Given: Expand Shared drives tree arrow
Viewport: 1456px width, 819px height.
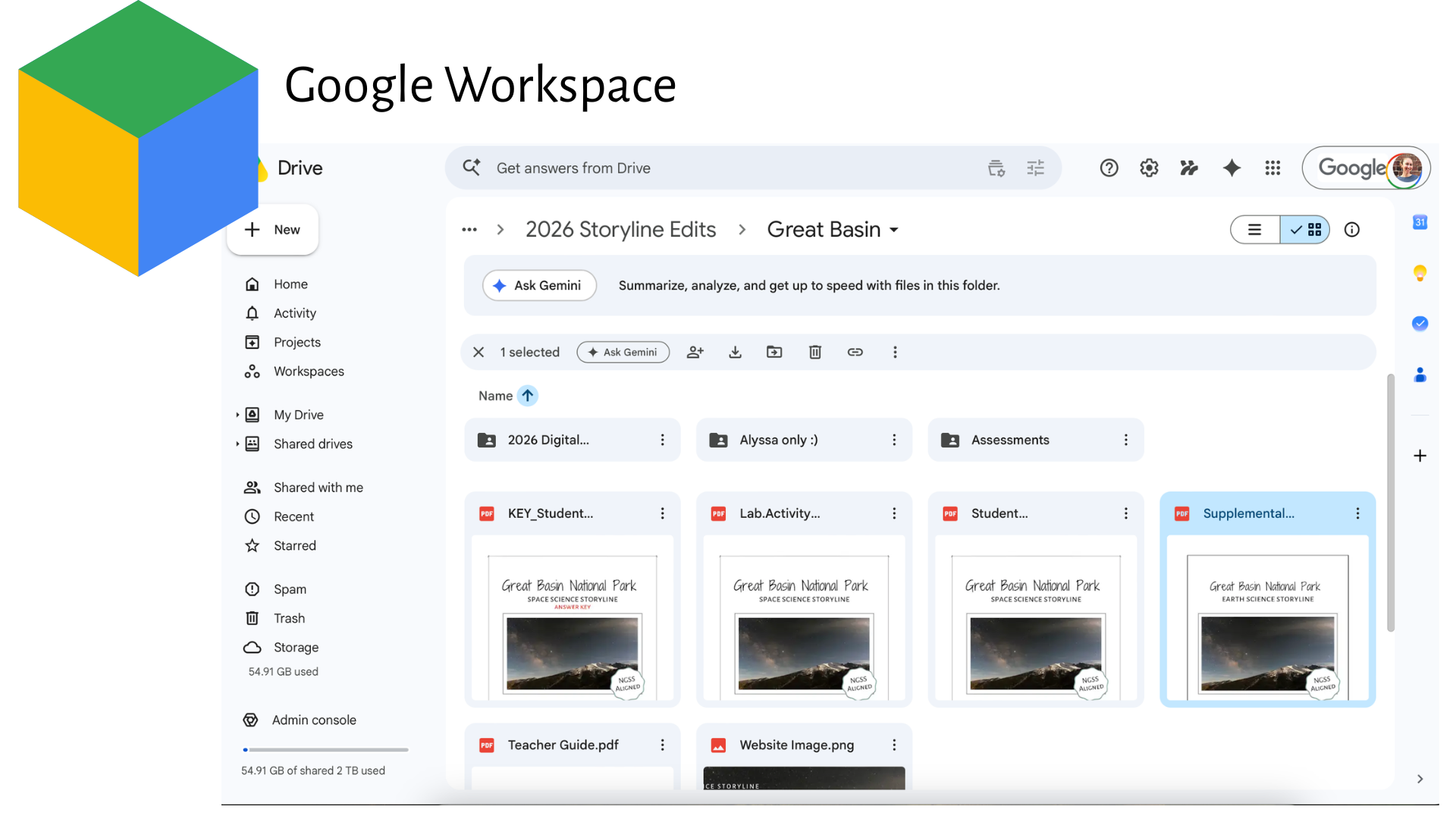Looking at the screenshot, I should 237,444.
